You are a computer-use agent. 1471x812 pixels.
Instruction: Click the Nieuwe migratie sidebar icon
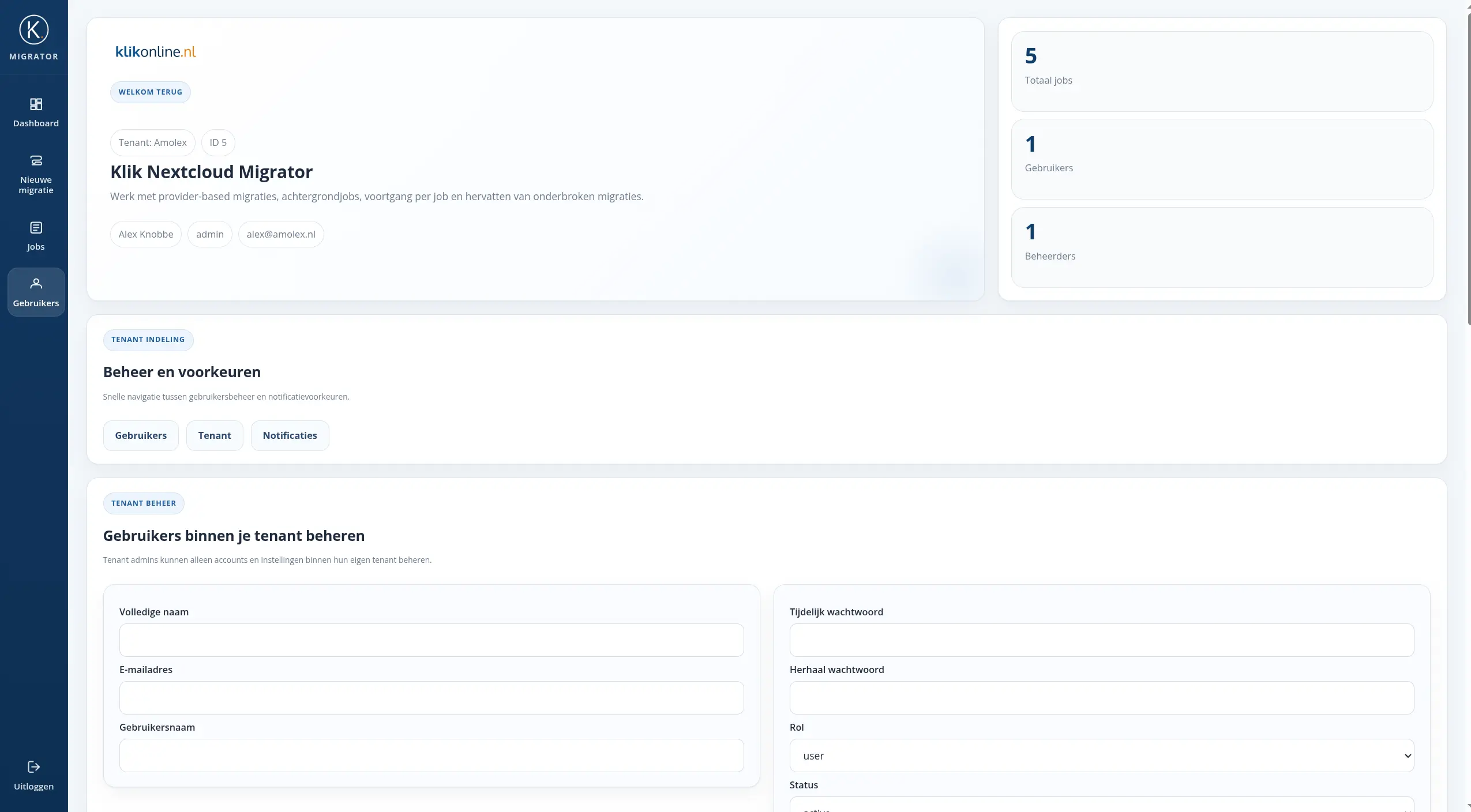[x=36, y=160]
